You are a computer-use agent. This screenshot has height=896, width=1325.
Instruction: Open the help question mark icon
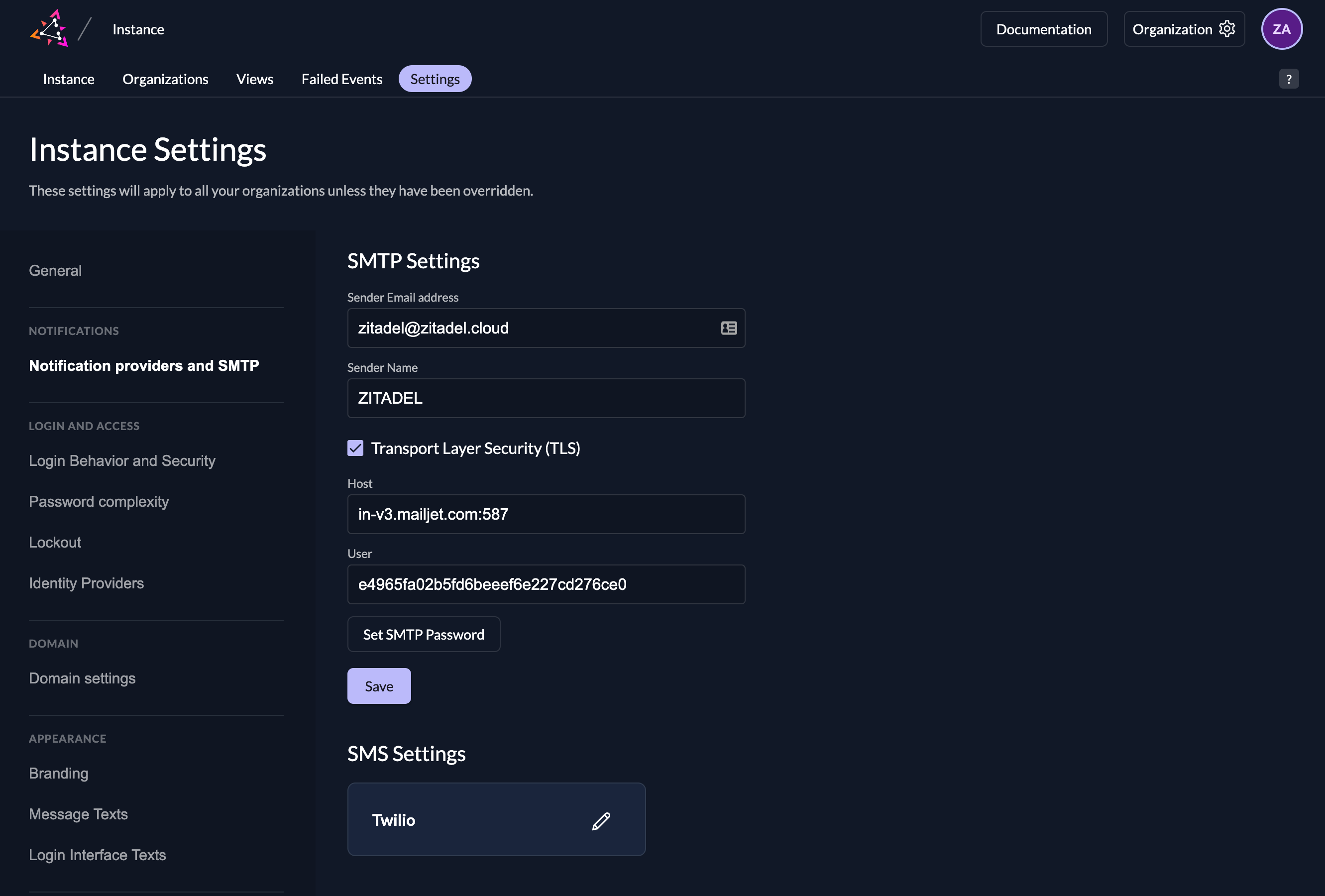[x=1288, y=79]
